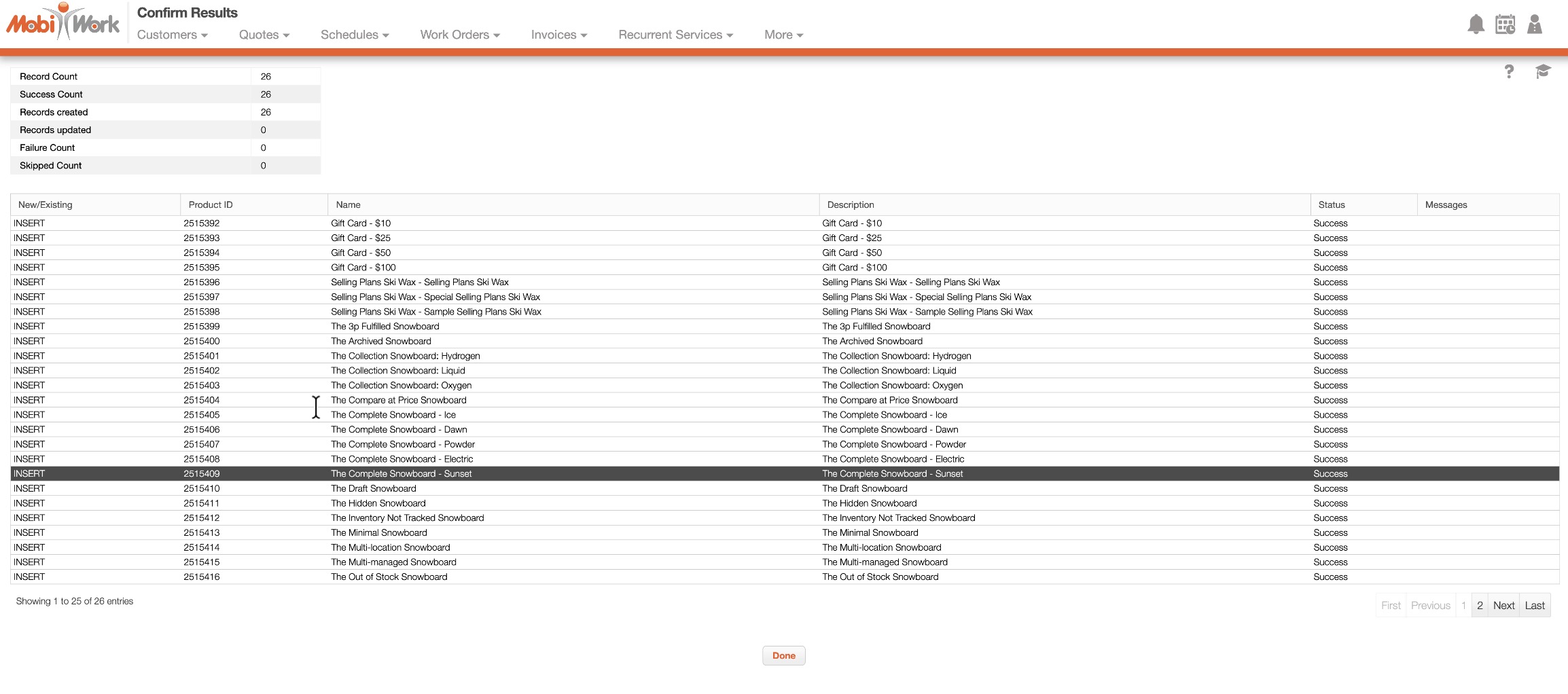Screen dimensions: 1568x694
Task: Go to the Last page
Action: point(1535,605)
